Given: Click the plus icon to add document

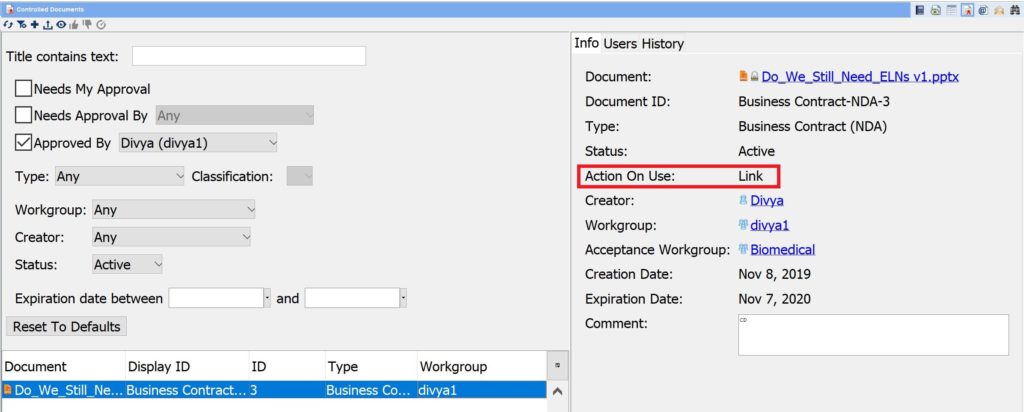Looking at the screenshot, I should pos(34,24).
